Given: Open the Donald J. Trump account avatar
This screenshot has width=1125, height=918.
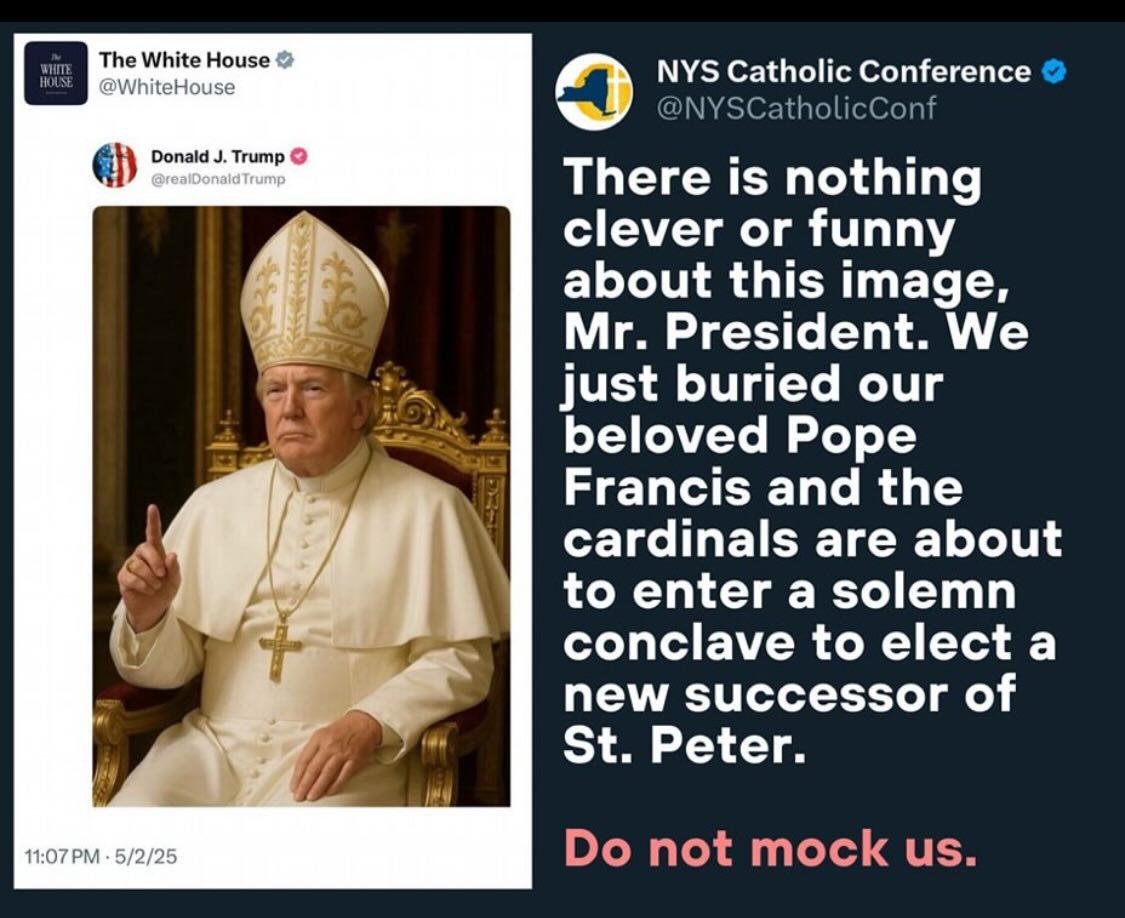Looking at the screenshot, I should 115,165.
